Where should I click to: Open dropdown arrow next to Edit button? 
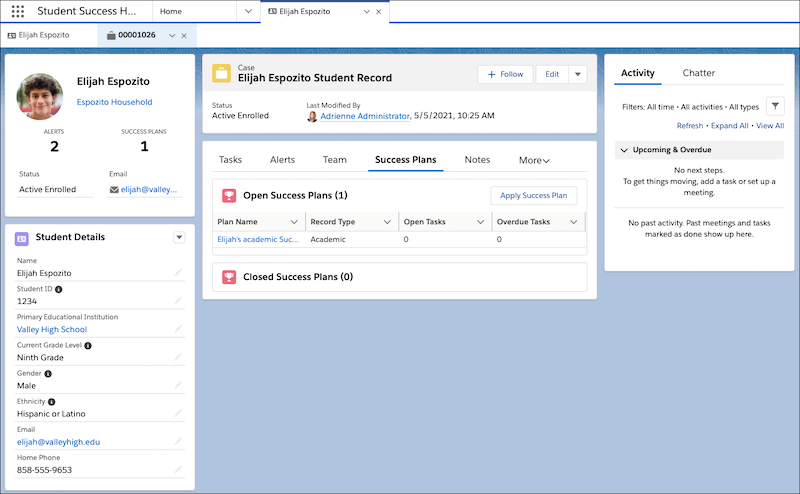pyautogui.click(x=577, y=74)
